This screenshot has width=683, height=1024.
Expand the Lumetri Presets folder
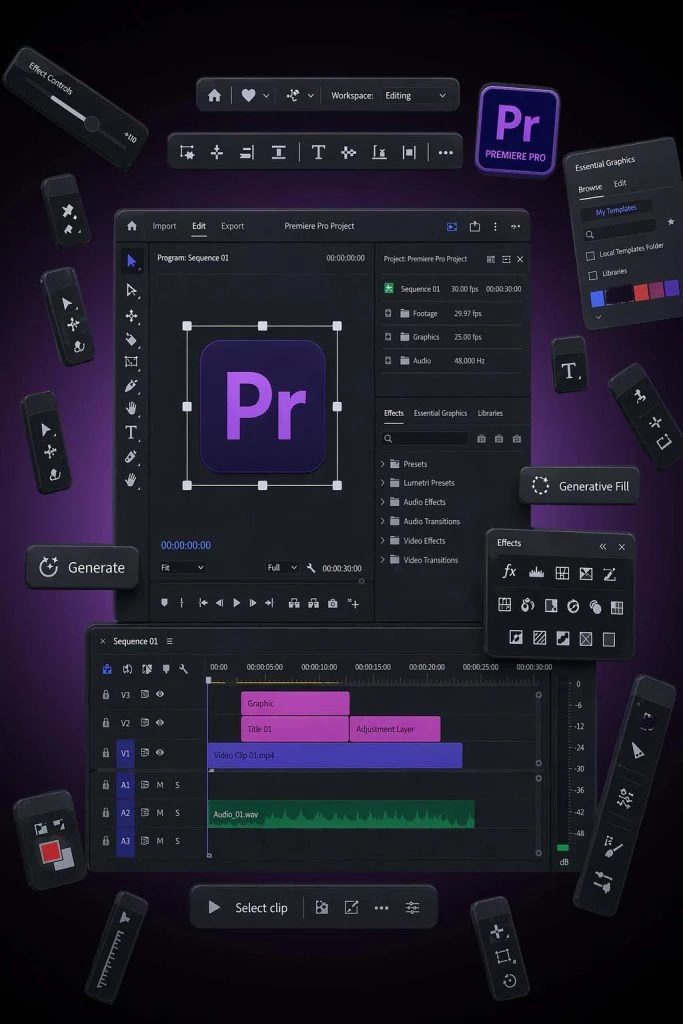coord(383,483)
